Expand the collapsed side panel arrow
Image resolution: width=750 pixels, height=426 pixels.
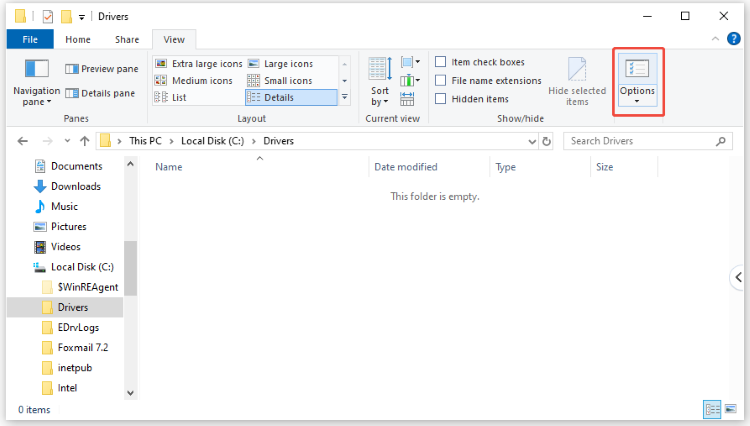[x=739, y=277]
